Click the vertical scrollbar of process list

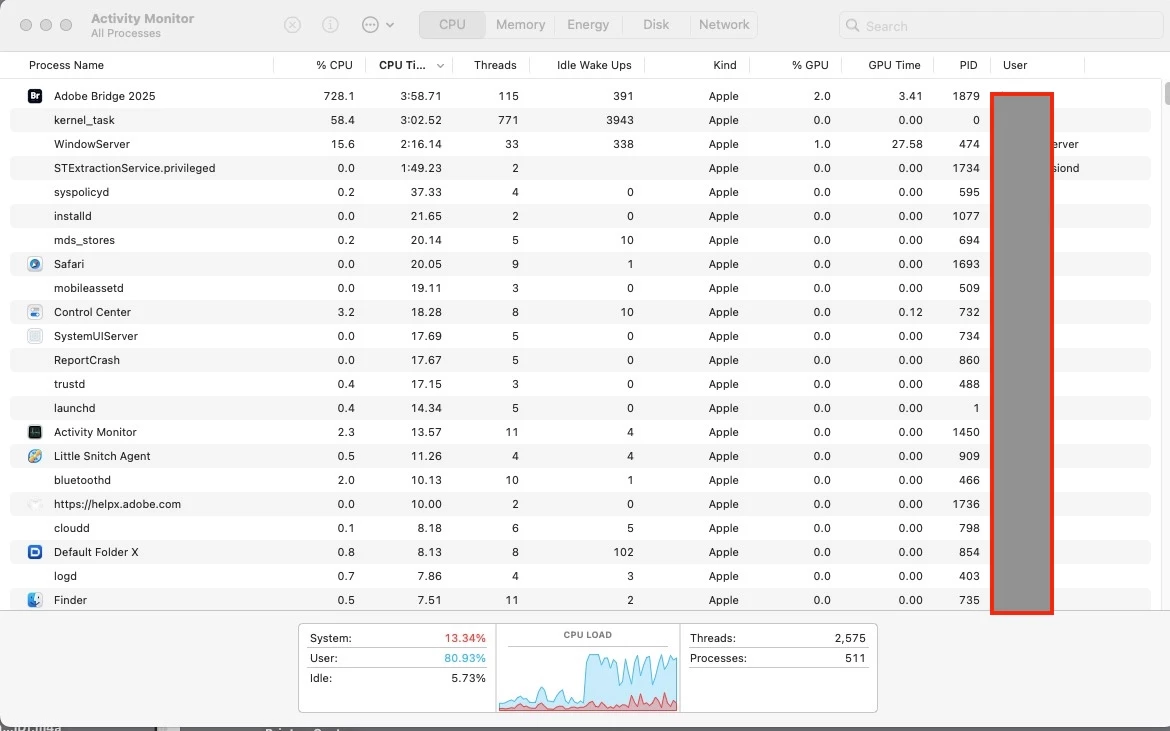coord(1166,94)
